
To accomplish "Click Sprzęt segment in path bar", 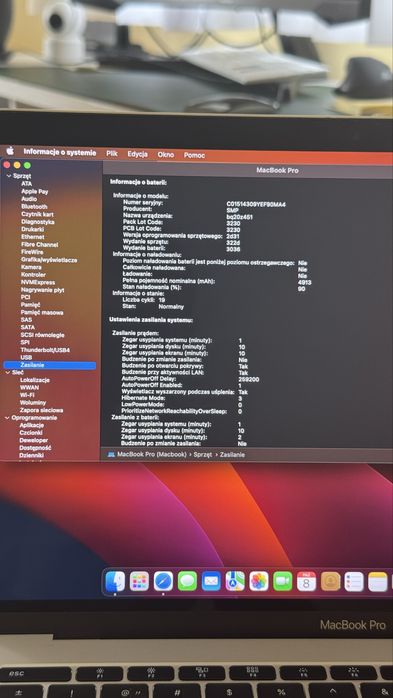I will point(203,455).
